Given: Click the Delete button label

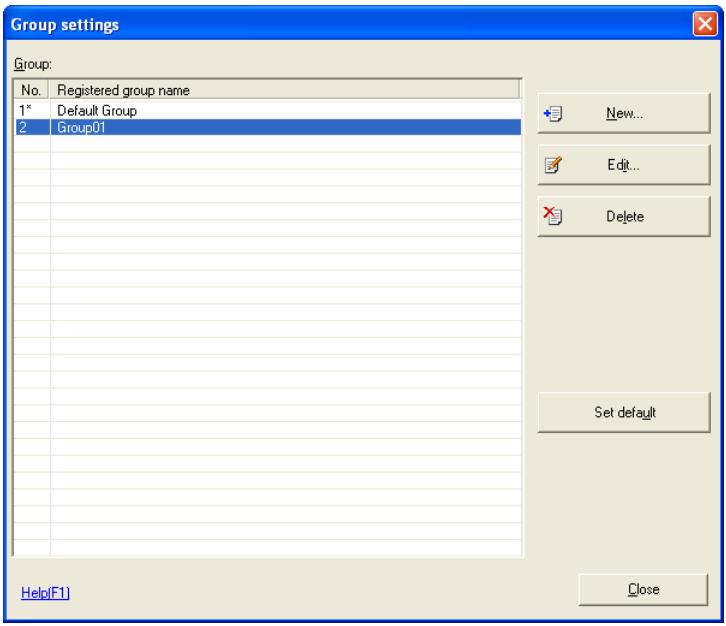Looking at the screenshot, I should 625,216.
